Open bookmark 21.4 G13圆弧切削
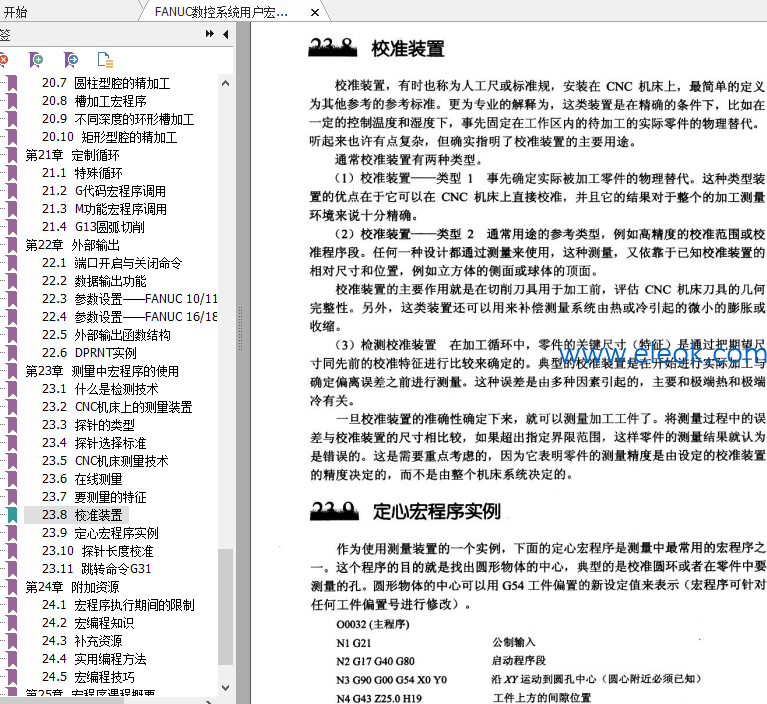The image size is (767, 704). [x=93, y=227]
